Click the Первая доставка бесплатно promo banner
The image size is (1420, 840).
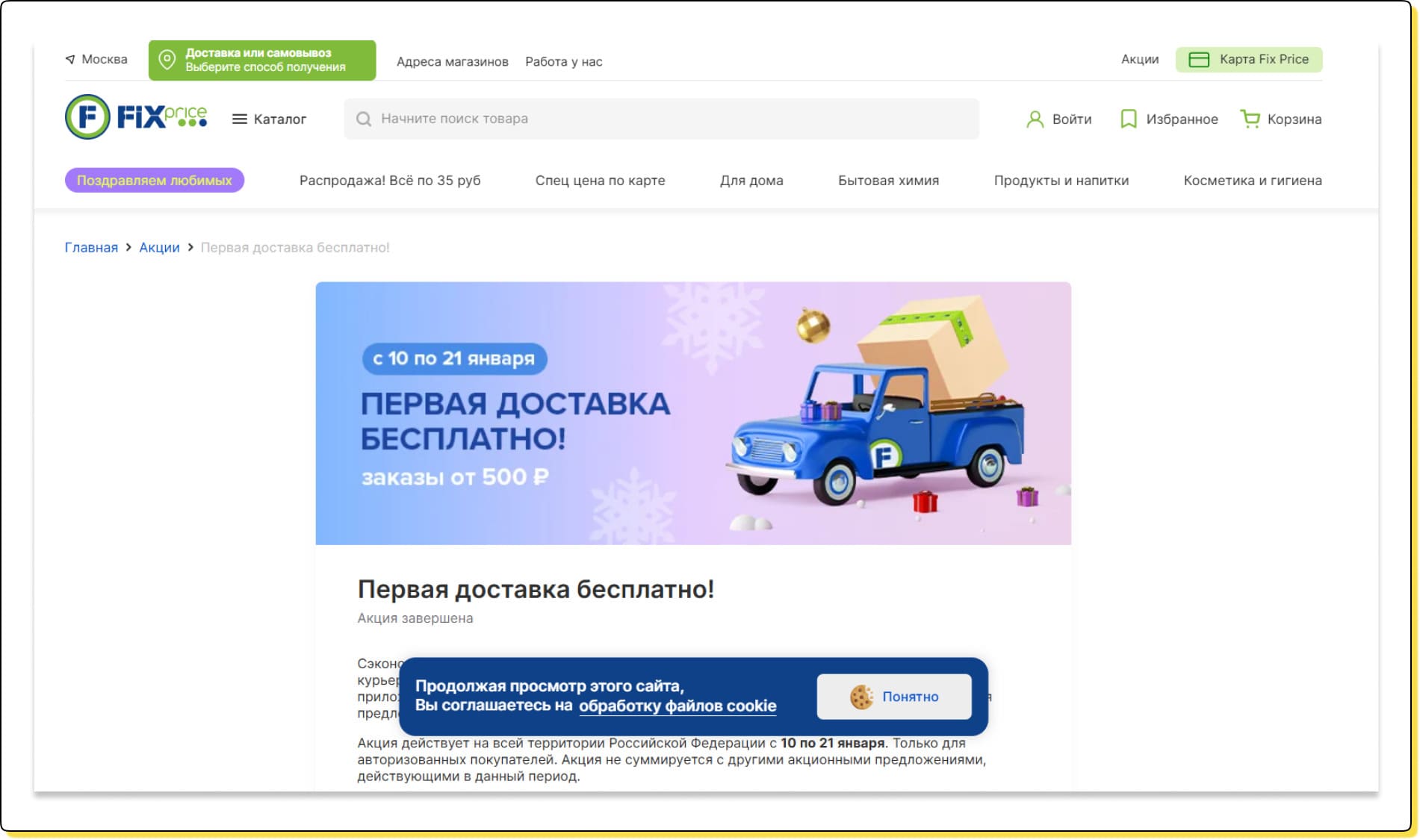[x=692, y=413]
